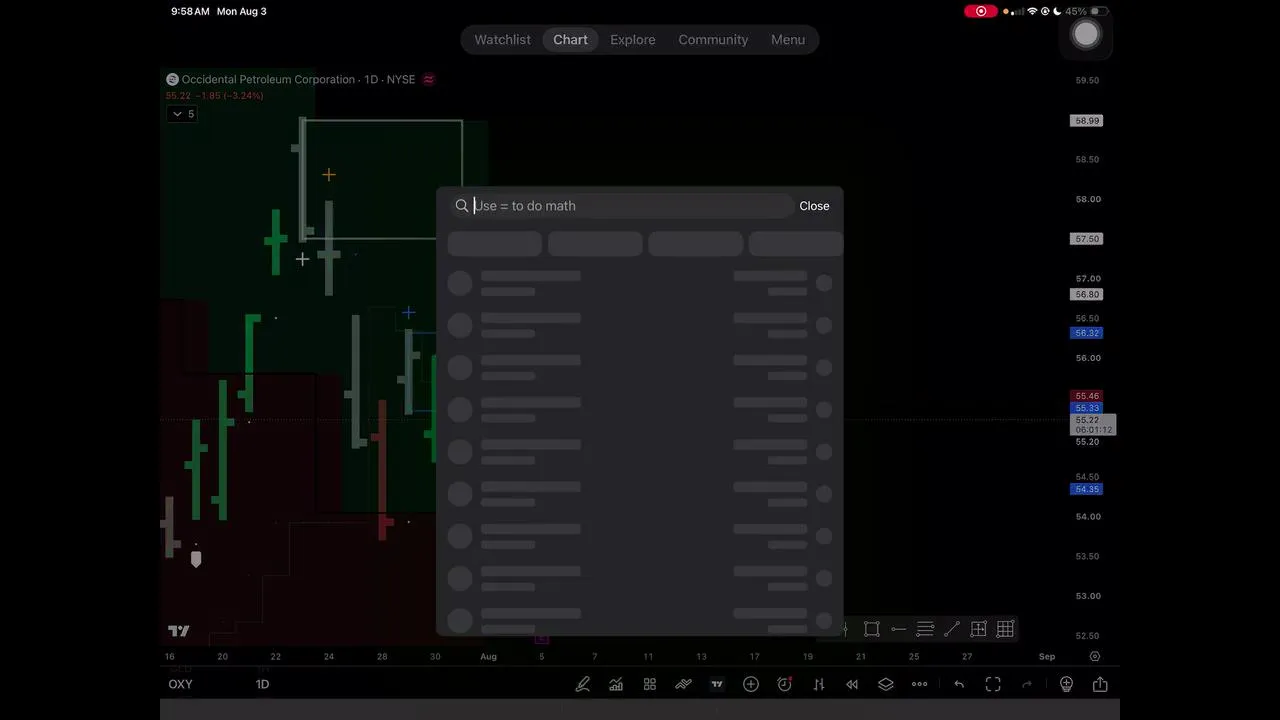This screenshot has height=720, width=1280.
Task: Tap the search magnifier icon in dialog
Action: [462, 206]
